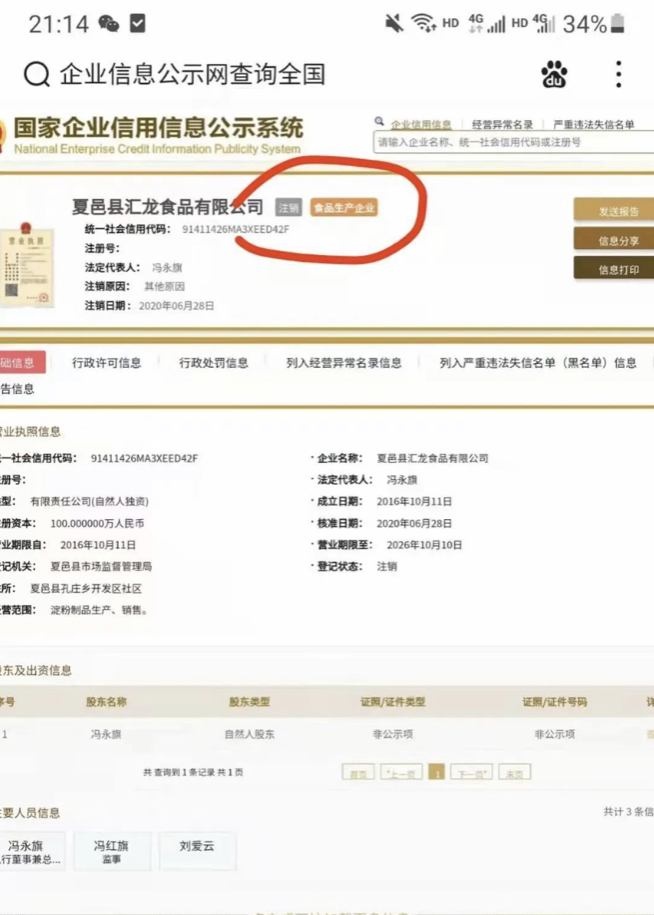Click the 注销 status badge
The image size is (654, 915).
[289, 208]
